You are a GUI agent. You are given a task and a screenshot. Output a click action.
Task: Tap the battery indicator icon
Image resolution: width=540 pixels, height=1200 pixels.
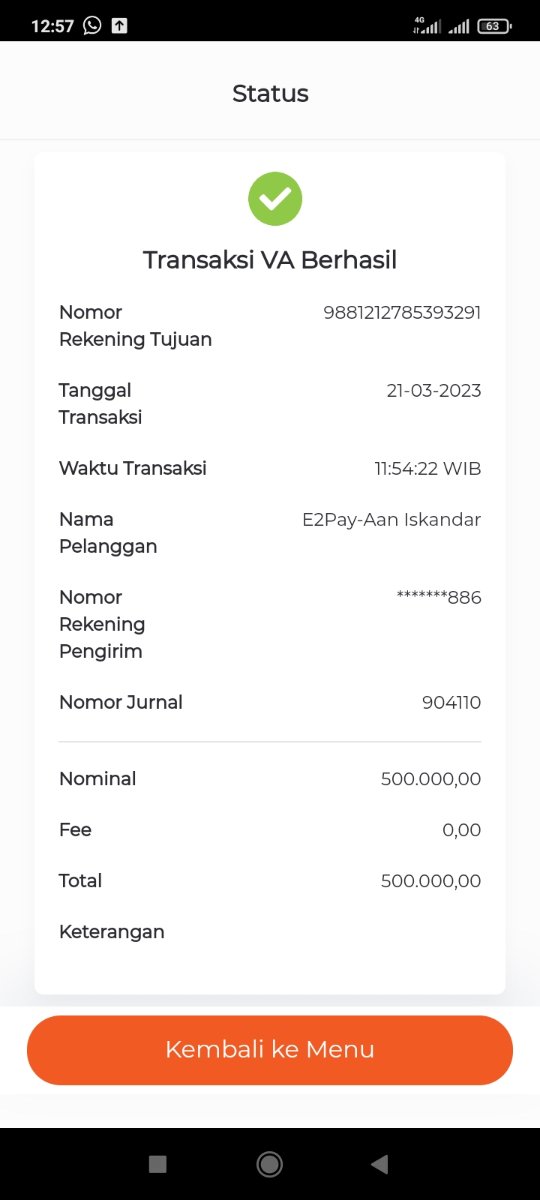pyautogui.click(x=494, y=26)
